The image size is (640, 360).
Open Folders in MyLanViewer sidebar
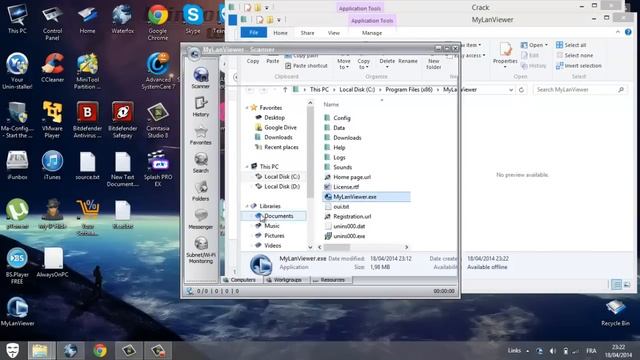201,191
